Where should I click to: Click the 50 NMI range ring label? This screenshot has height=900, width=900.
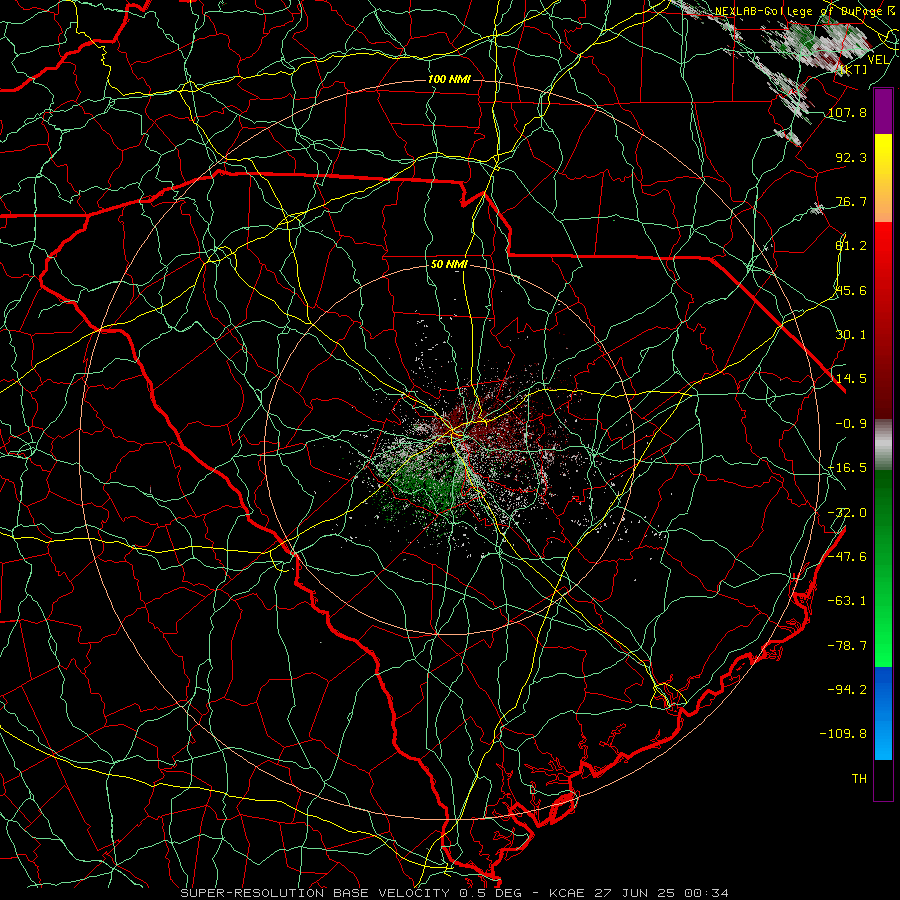pyautogui.click(x=449, y=265)
